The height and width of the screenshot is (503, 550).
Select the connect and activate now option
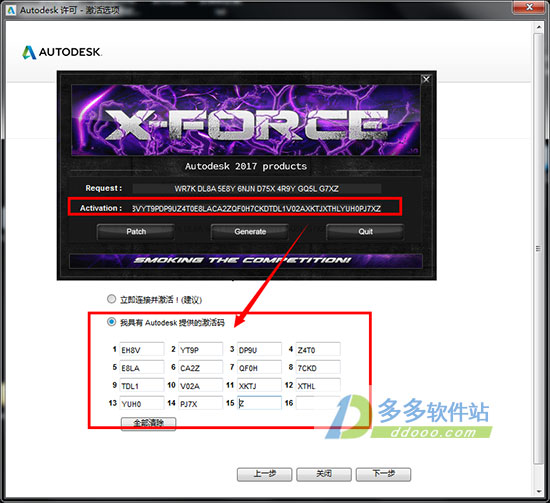coord(111,299)
